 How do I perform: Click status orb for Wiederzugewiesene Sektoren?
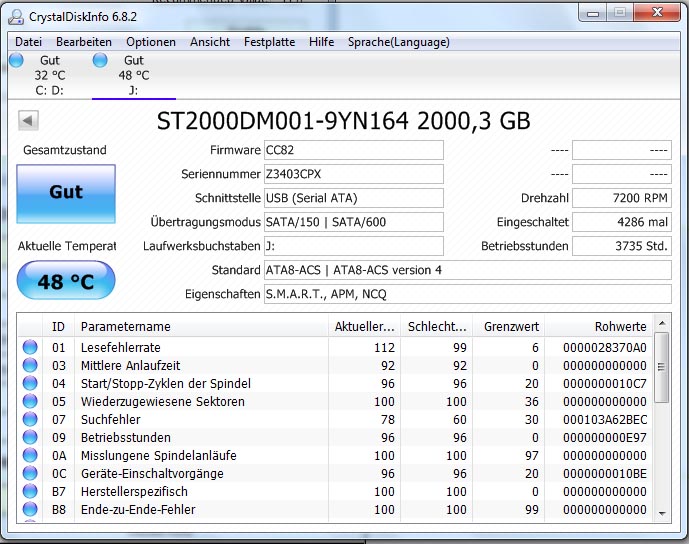coord(30,401)
